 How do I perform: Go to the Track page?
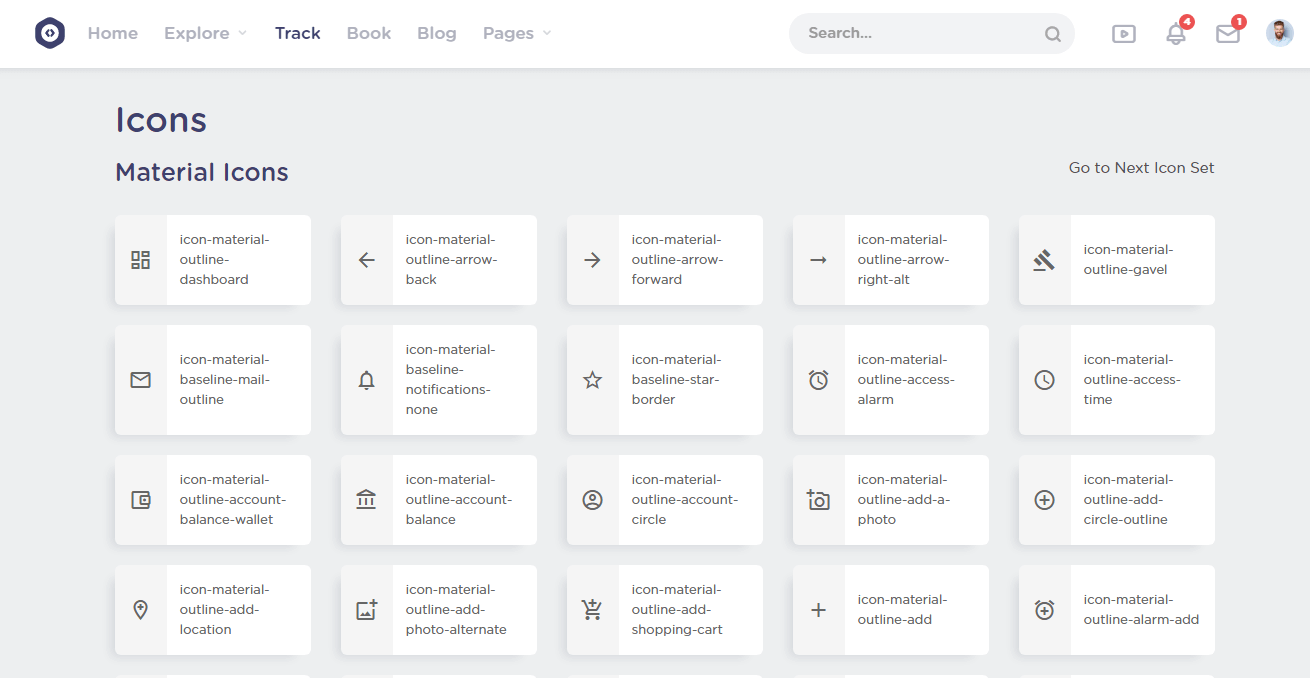[x=297, y=33]
